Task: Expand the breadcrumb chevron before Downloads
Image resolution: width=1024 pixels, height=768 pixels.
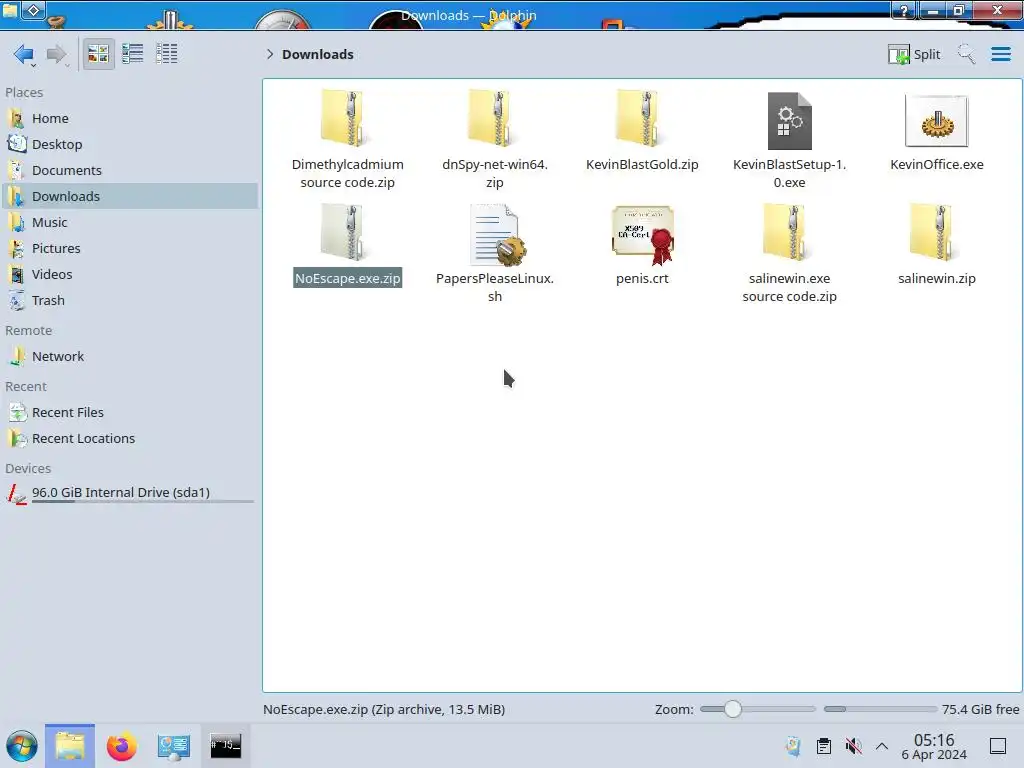Action: pyautogui.click(x=270, y=54)
